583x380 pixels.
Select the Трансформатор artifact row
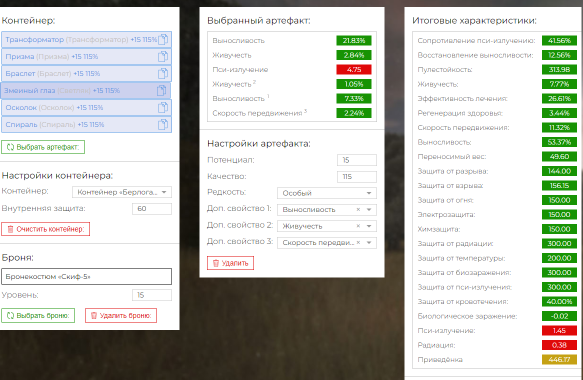(x=86, y=39)
